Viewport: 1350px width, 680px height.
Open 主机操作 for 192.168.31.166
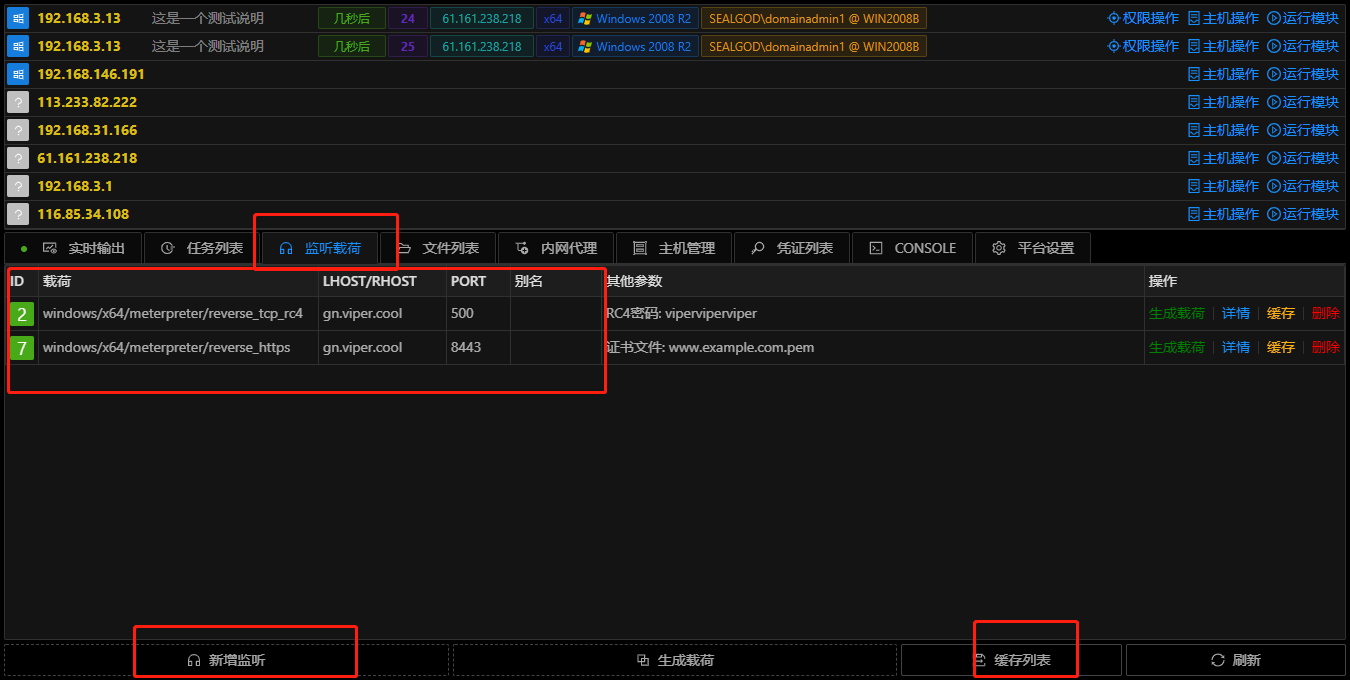1223,130
